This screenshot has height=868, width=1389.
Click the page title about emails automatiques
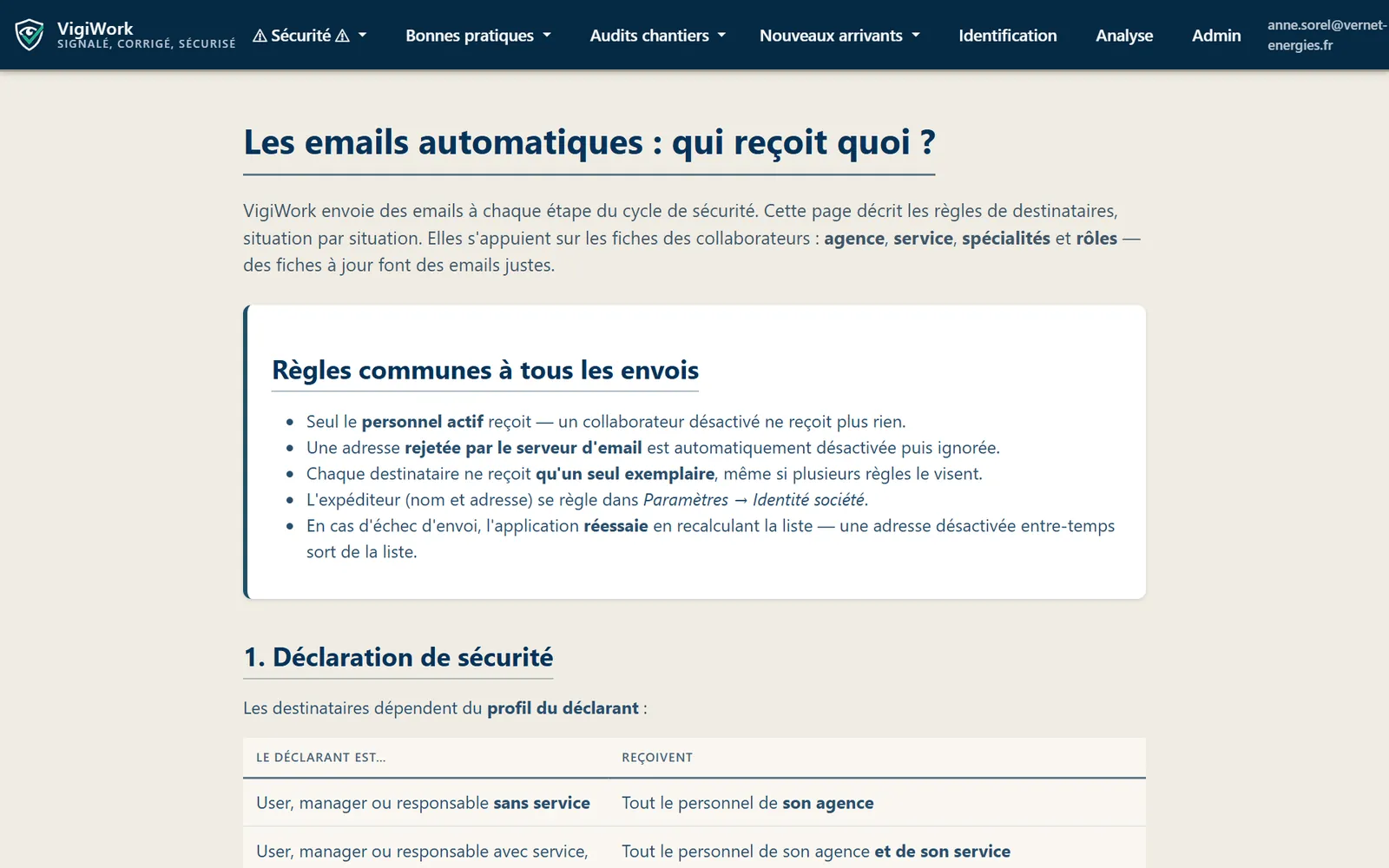tap(589, 142)
